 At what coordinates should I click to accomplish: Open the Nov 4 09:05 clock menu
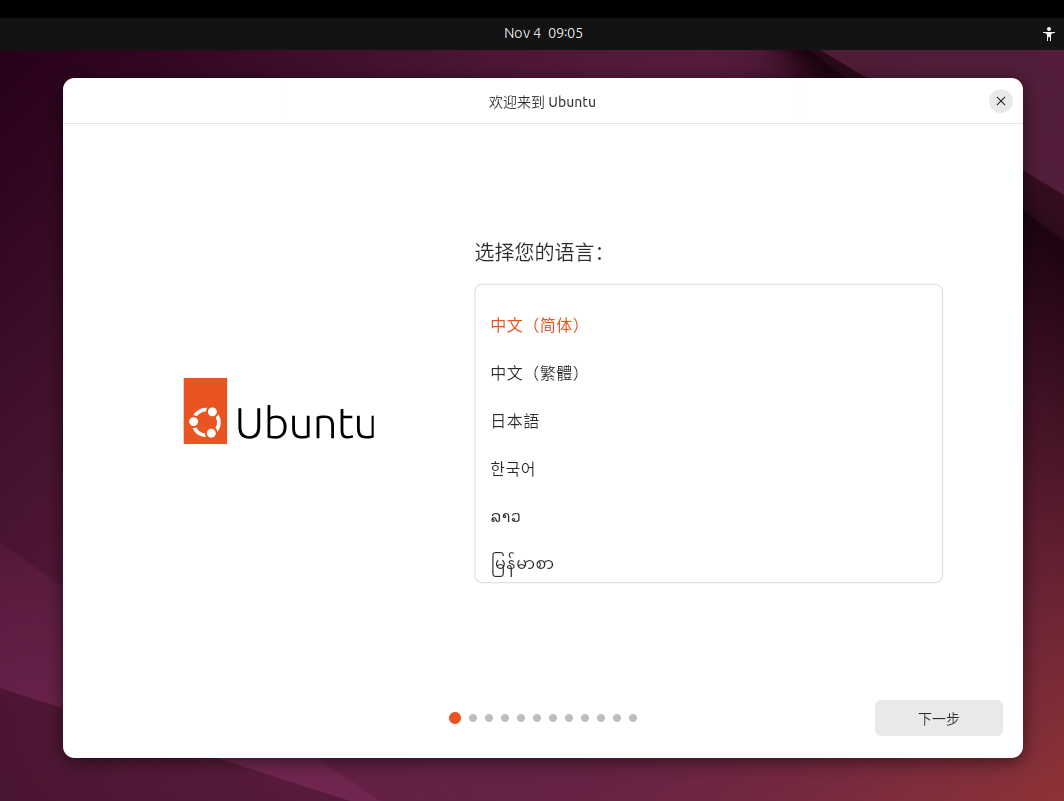(x=543, y=33)
